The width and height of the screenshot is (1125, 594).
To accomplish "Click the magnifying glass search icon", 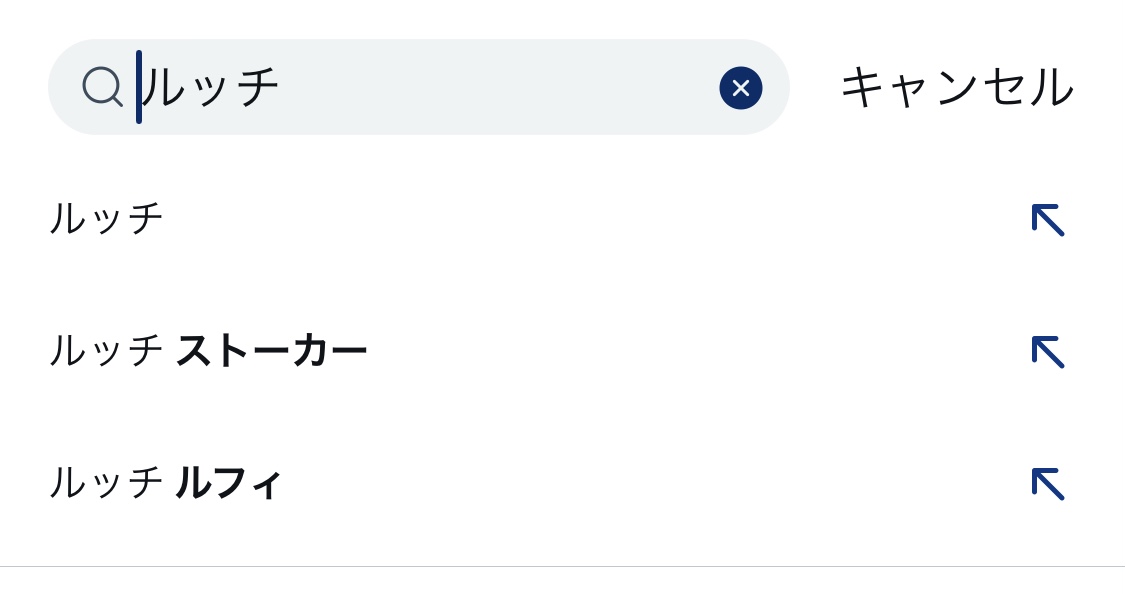I will coord(102,87).
